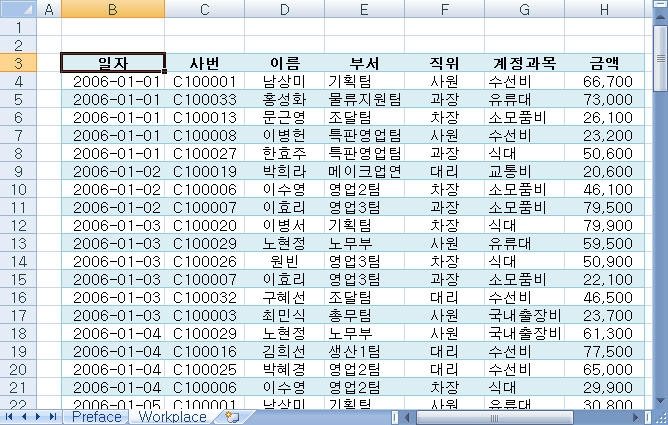Select column G header

(524, 9)
